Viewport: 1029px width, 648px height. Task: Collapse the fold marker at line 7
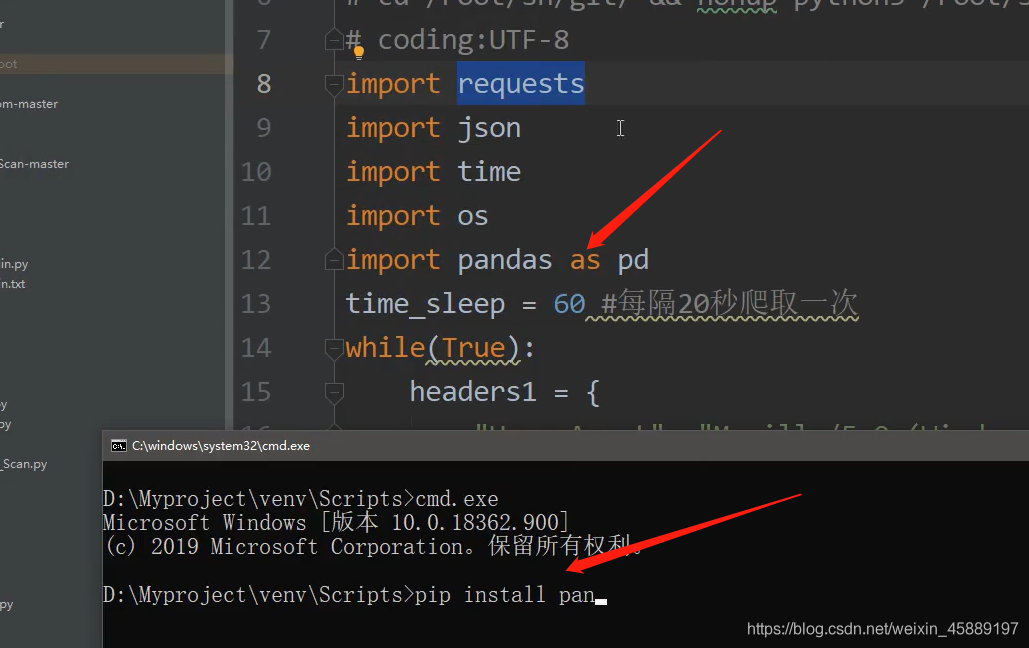[334, 39]
